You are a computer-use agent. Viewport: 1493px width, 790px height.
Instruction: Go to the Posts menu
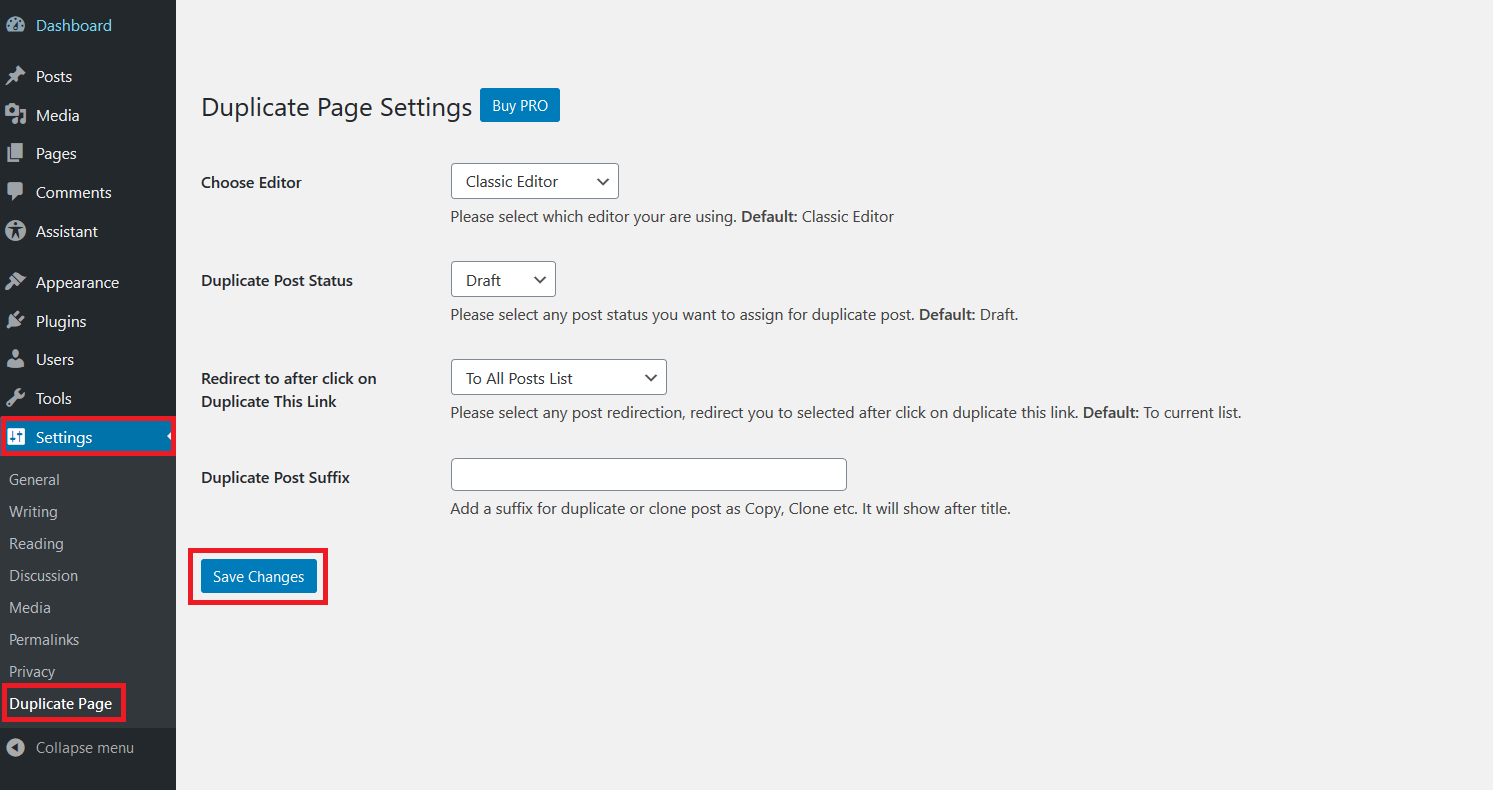click(54, 76)
